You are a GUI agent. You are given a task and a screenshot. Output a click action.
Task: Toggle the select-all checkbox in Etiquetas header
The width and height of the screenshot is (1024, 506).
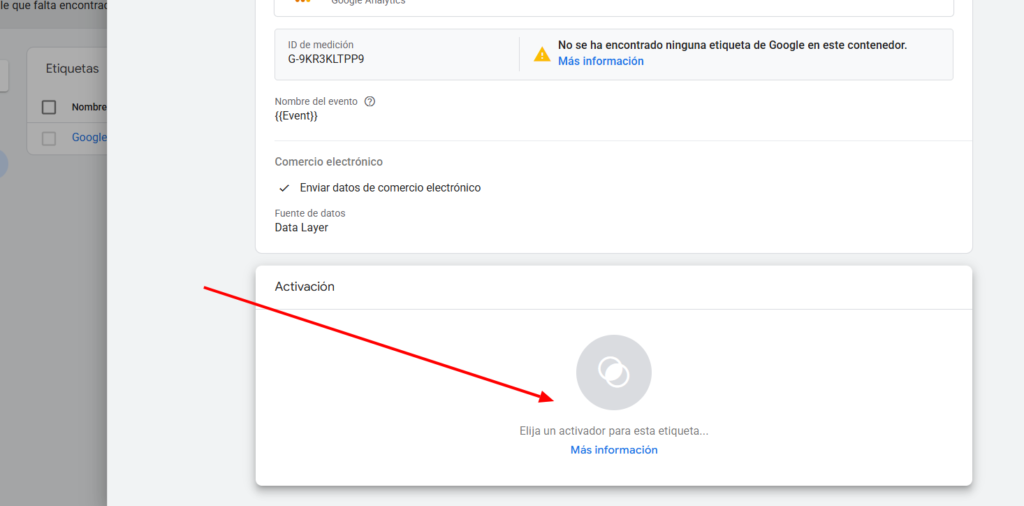coord(49,107)
